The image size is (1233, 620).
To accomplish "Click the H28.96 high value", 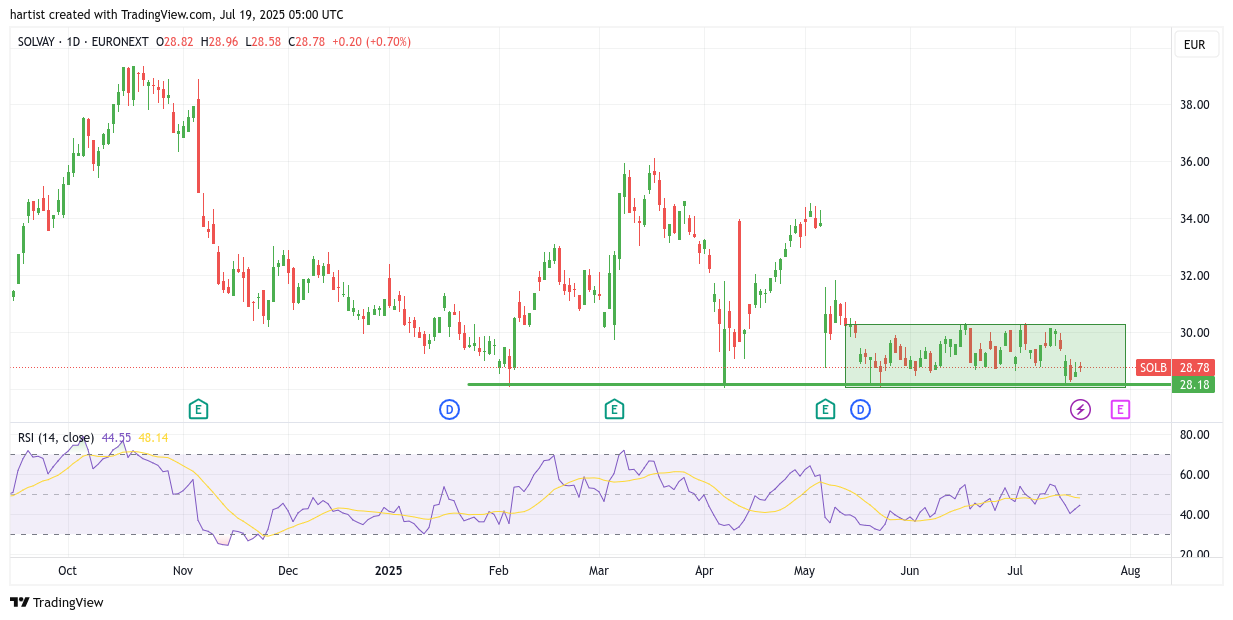I will click(220, 42).
